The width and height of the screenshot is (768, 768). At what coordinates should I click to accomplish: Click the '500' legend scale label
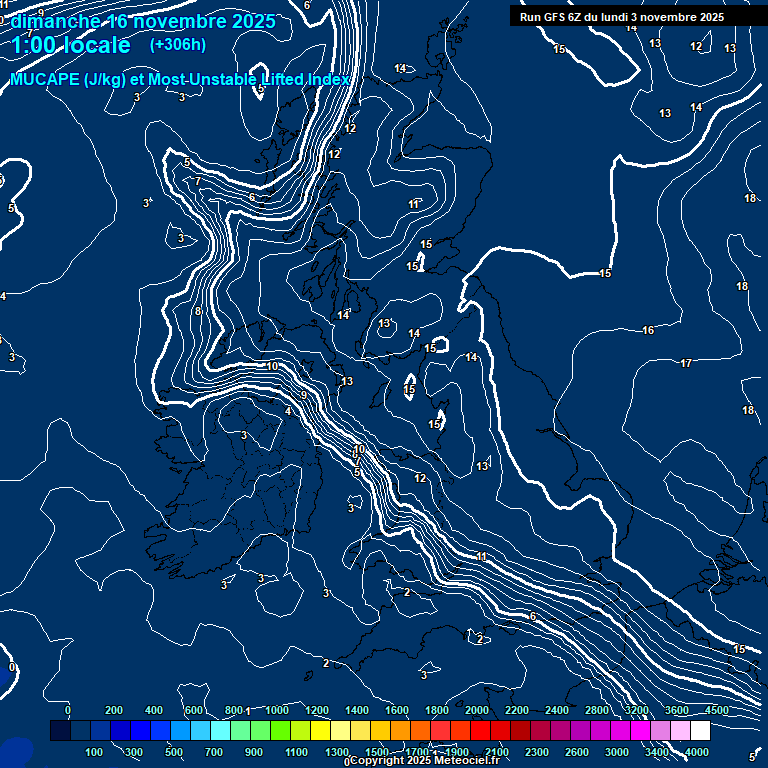174,752
